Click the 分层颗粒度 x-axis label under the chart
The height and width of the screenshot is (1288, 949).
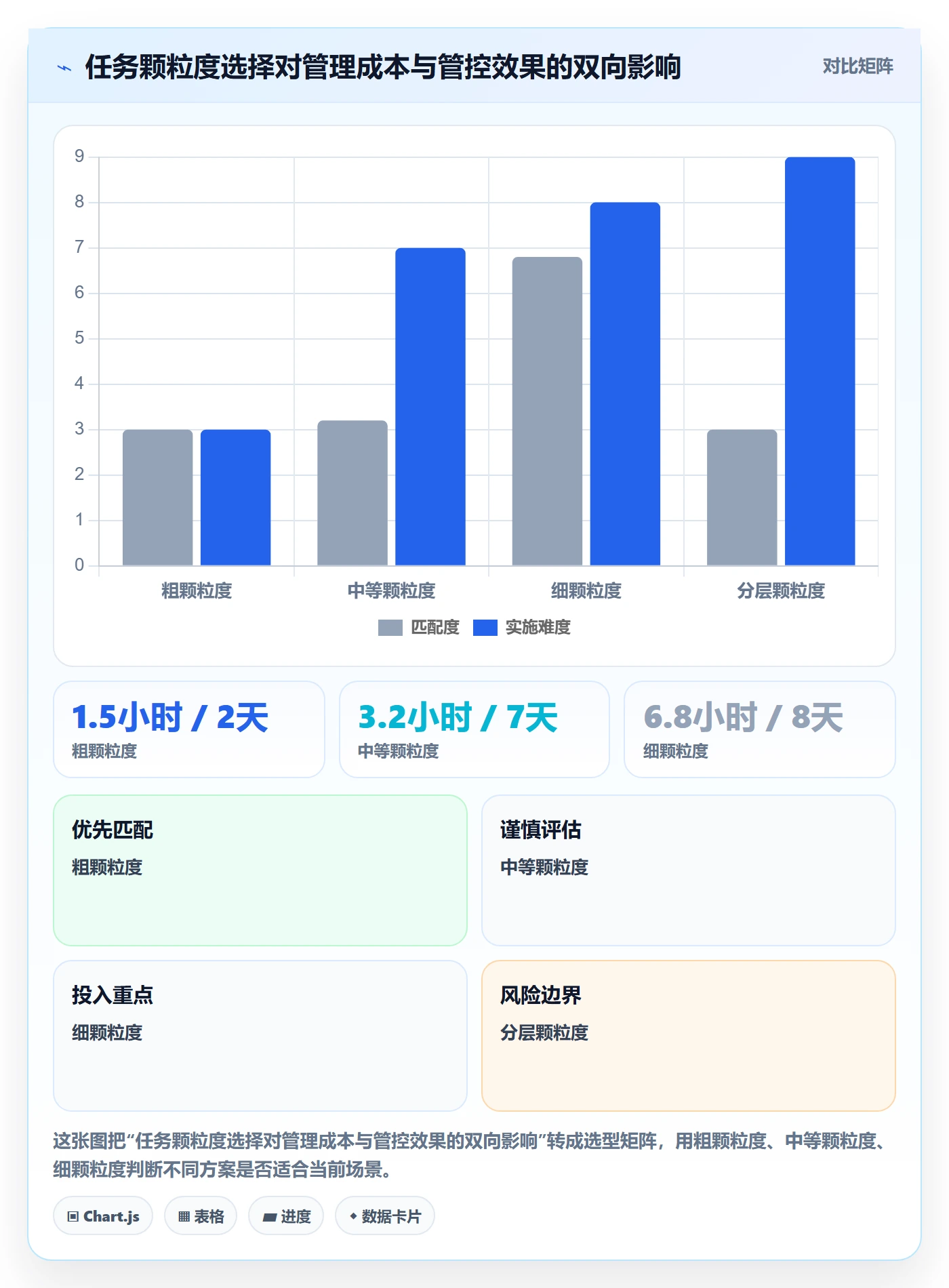coord(781,591)
